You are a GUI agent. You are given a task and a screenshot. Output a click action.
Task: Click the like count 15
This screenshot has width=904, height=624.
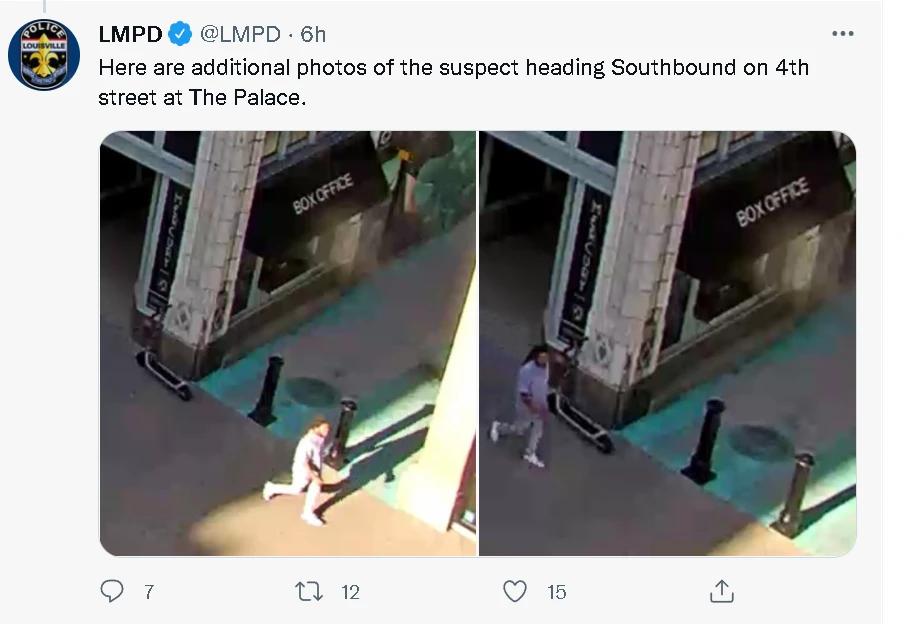556,592
